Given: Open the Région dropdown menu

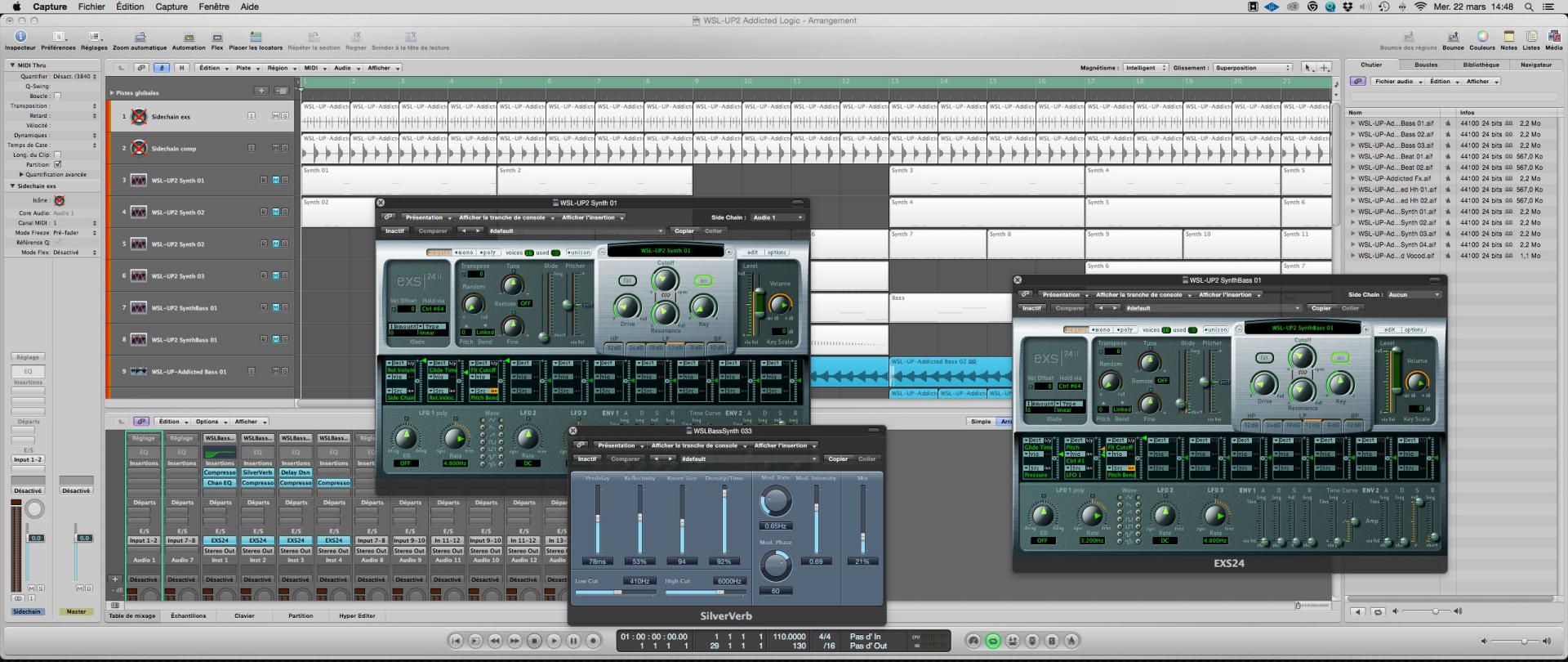Looking at the screenshot, I should point(280,68).
